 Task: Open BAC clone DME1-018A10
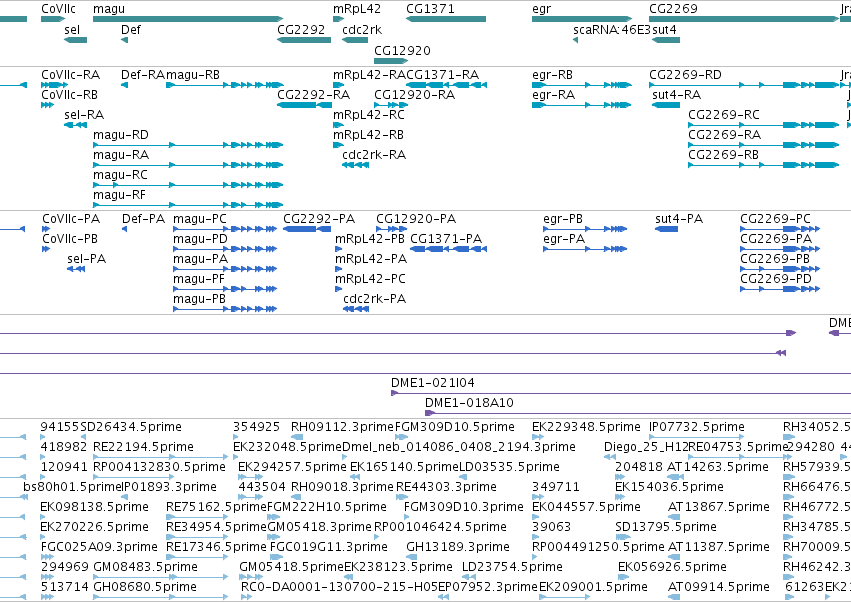[x=638, y=413]
